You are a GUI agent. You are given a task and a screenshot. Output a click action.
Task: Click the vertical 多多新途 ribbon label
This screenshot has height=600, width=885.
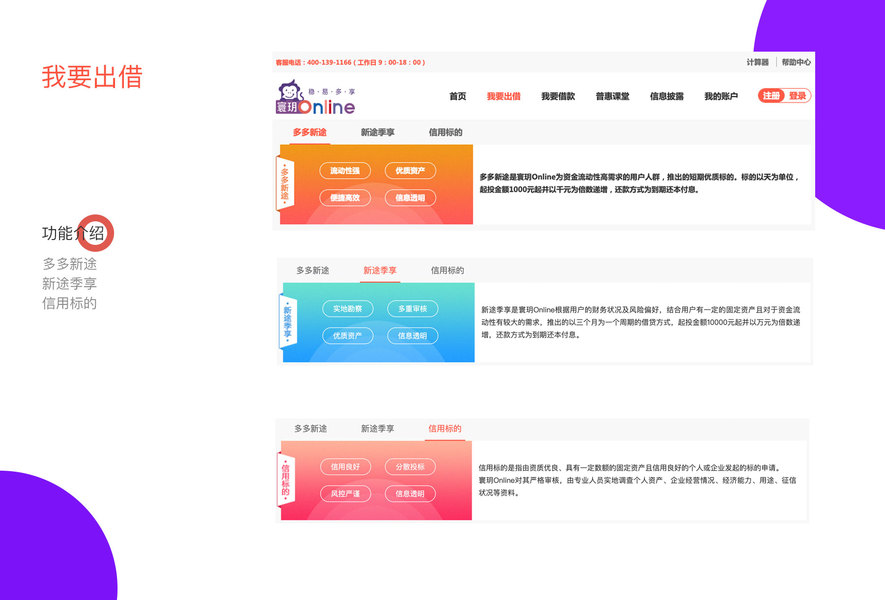point(284,183)
